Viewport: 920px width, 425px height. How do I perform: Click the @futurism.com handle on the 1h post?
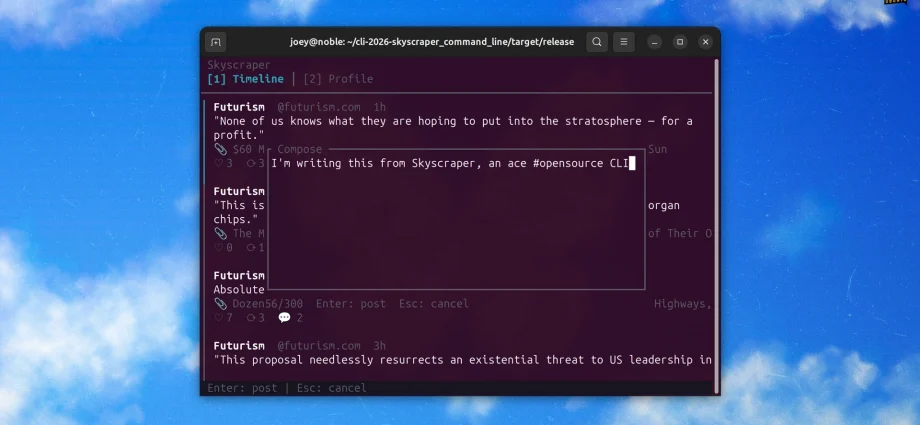pyautogui.click(x=319, y=107)
